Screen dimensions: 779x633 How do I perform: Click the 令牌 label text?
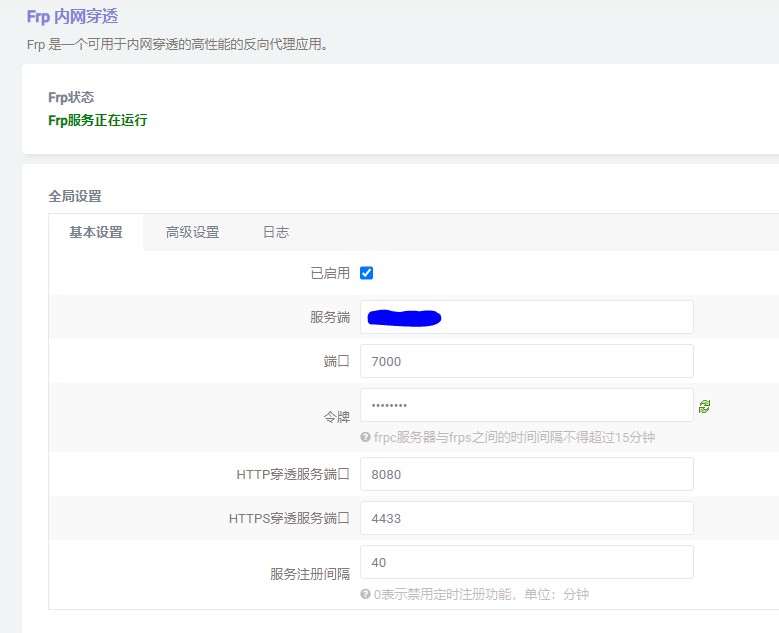(x=336, y=418)
